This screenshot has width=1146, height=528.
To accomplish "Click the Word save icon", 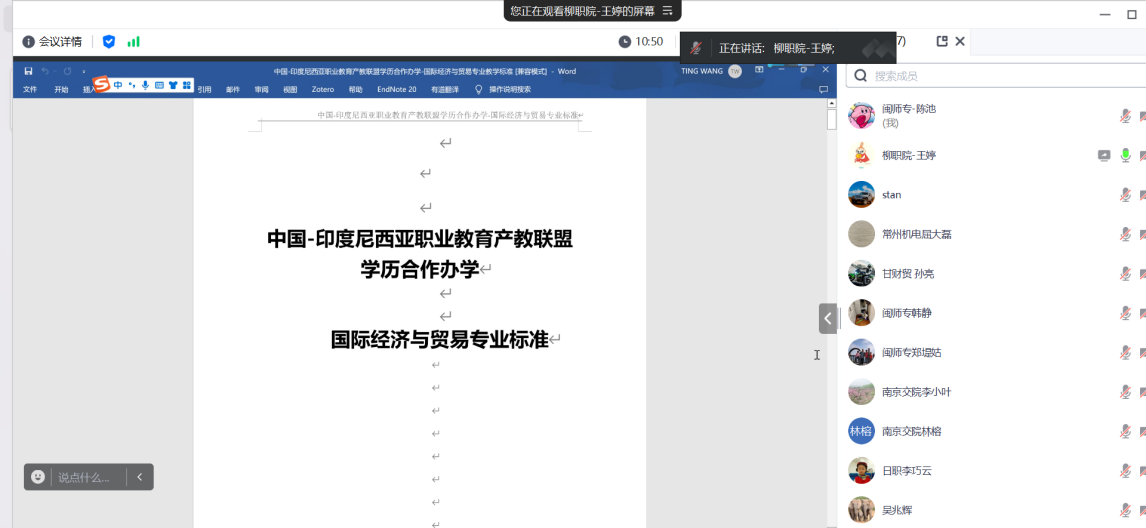I will point(28,71).
